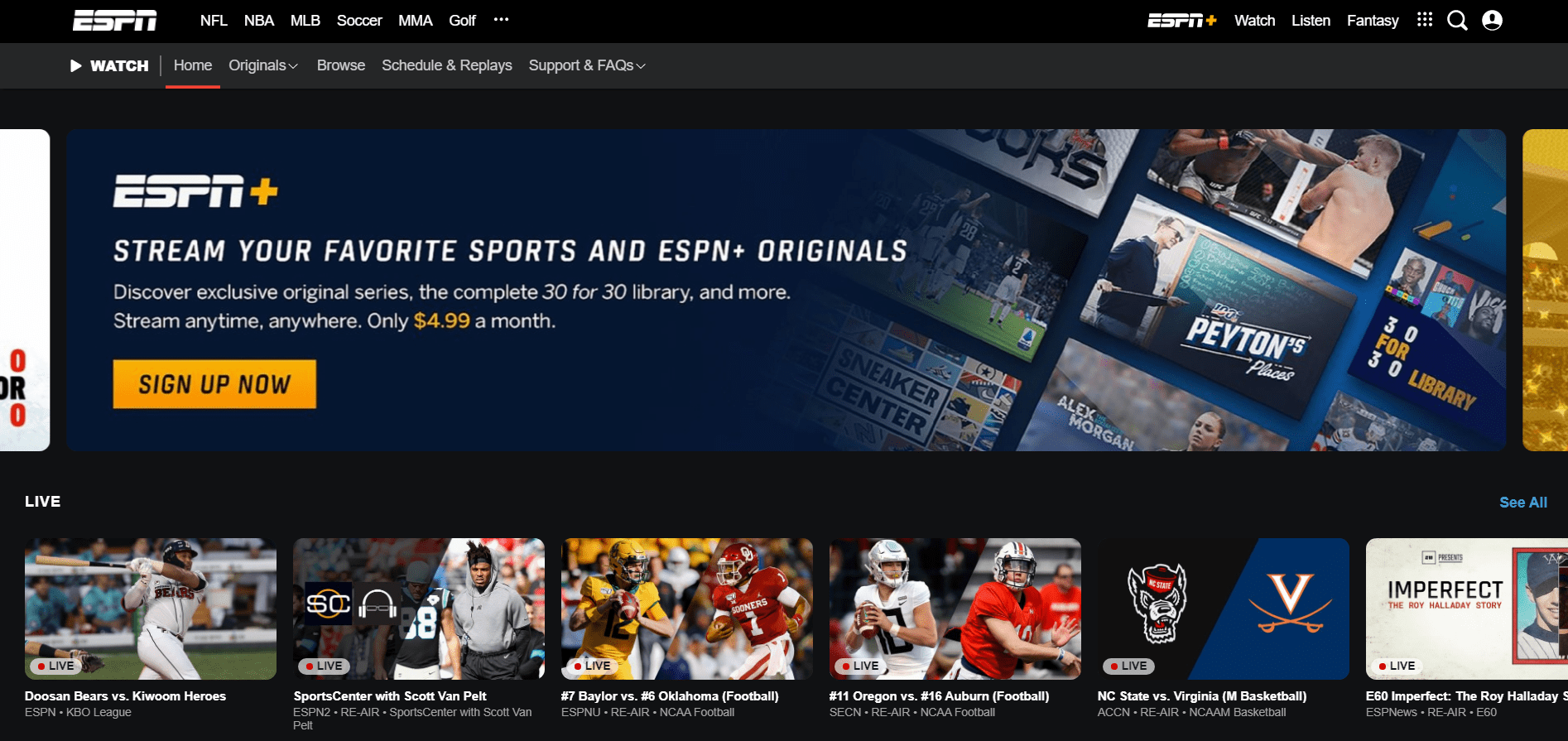Image resolution: width=1568 pixels, height=741 pixels.
Task: Click the $4.99 price text in the banner
Action: click(x=441, y=320)
